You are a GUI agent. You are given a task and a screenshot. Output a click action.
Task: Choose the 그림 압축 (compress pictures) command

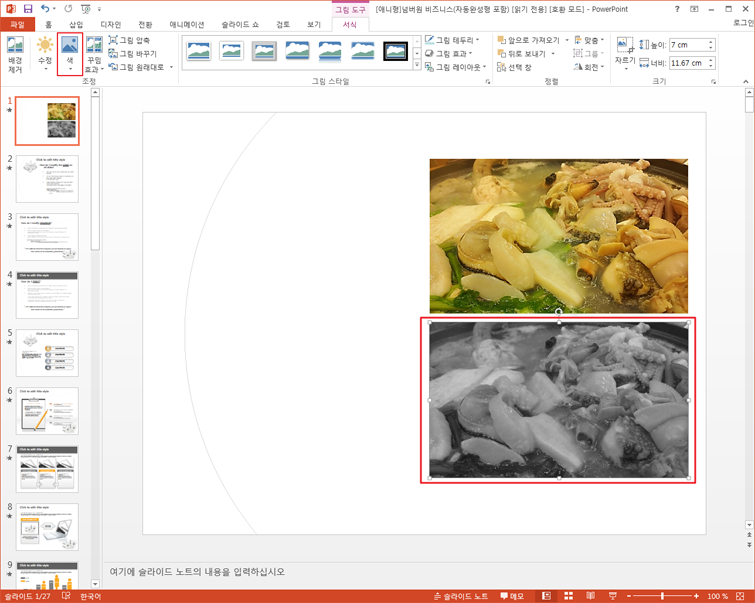pyautogui.click(x=129, y=40)
